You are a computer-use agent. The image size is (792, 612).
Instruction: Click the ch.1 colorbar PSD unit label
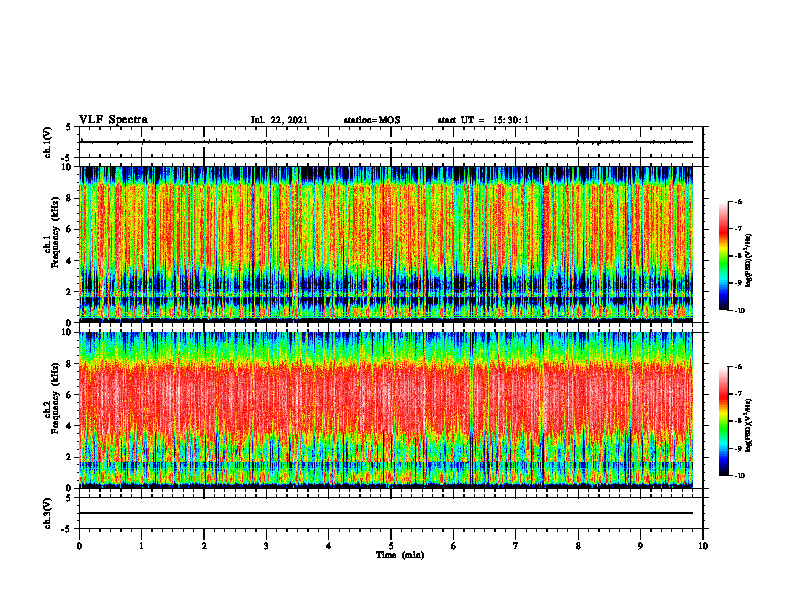click(748, 261)
